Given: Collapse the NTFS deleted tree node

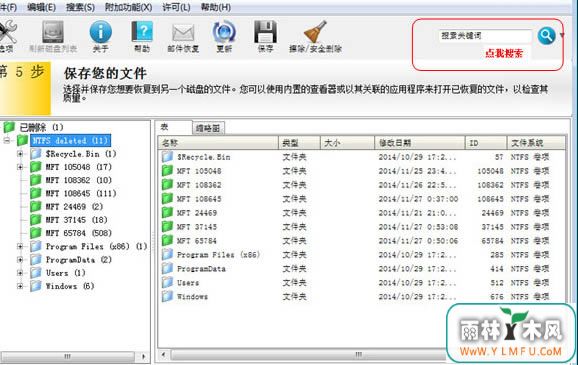Looking at the screenshot, I should (x=7, y=140).
